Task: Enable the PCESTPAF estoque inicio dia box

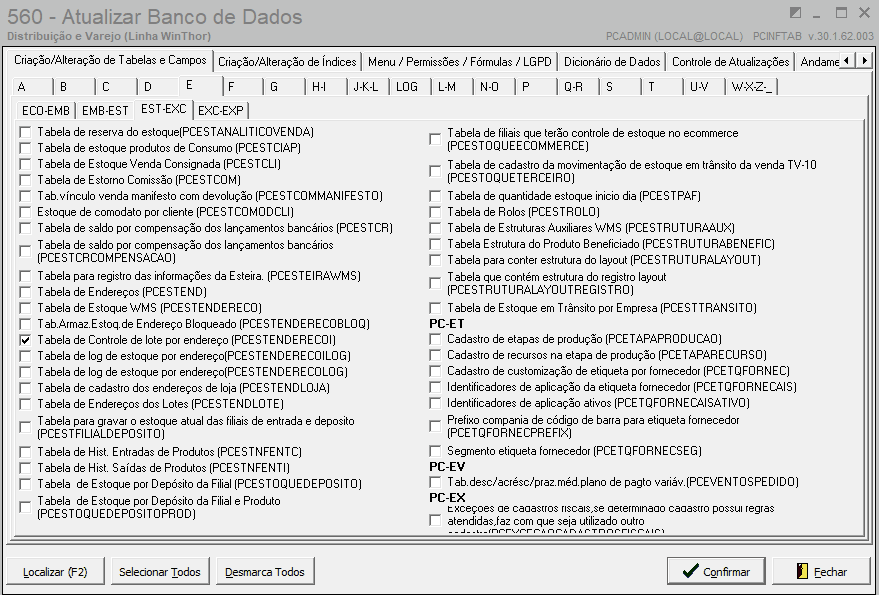Action: 435,196
